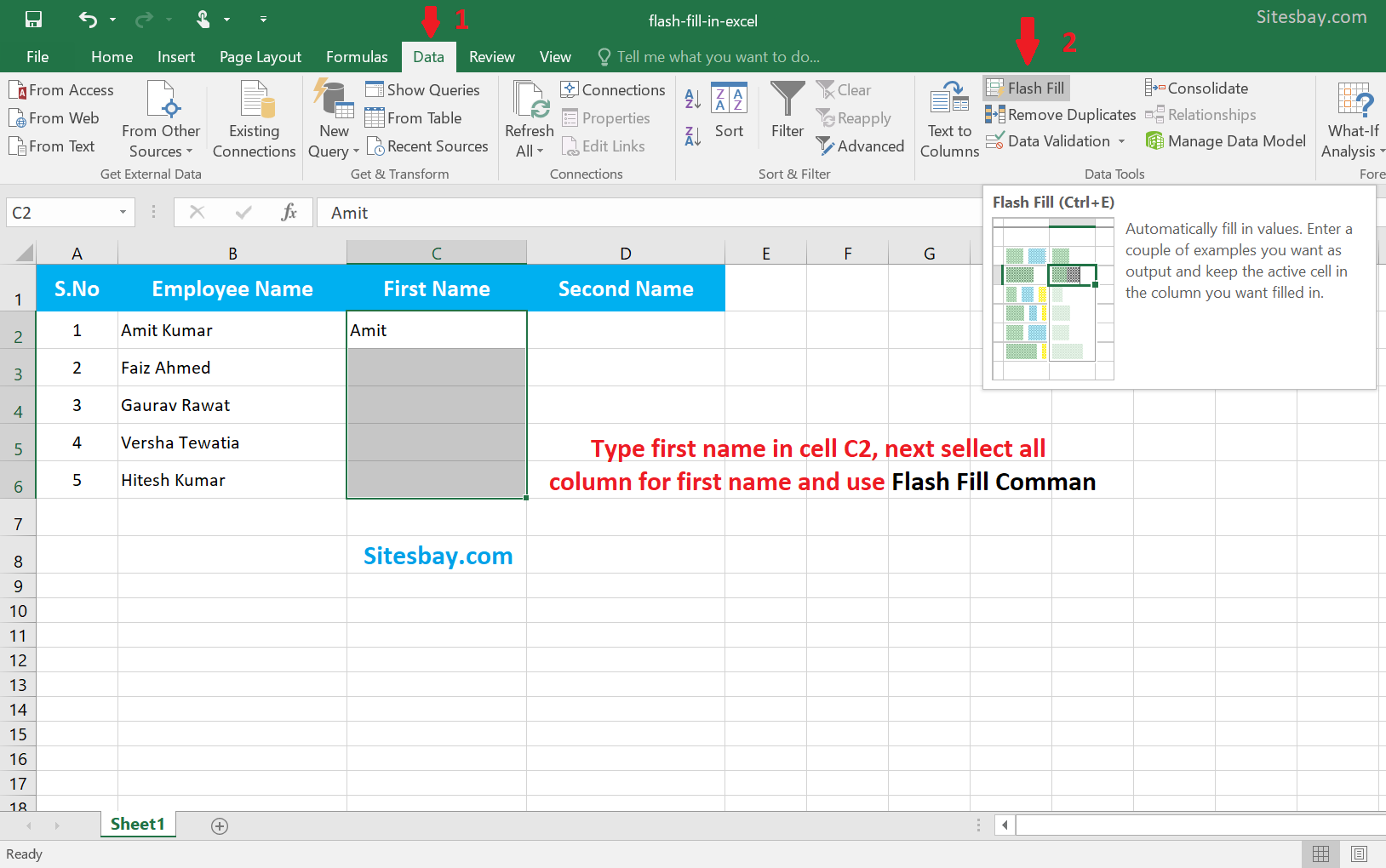Screen dimensions: 1386x868
Task: Open the Undo history dropdown arrow
Action: click(x=112, y=20)
